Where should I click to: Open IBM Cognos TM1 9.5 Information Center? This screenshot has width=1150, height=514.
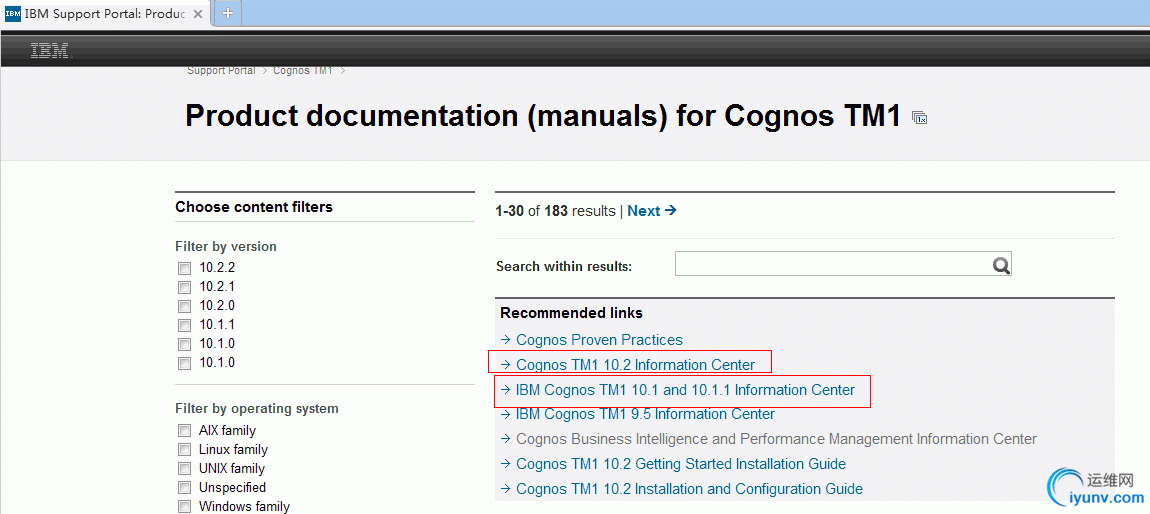pyautogui.click(x=645, y=414)
